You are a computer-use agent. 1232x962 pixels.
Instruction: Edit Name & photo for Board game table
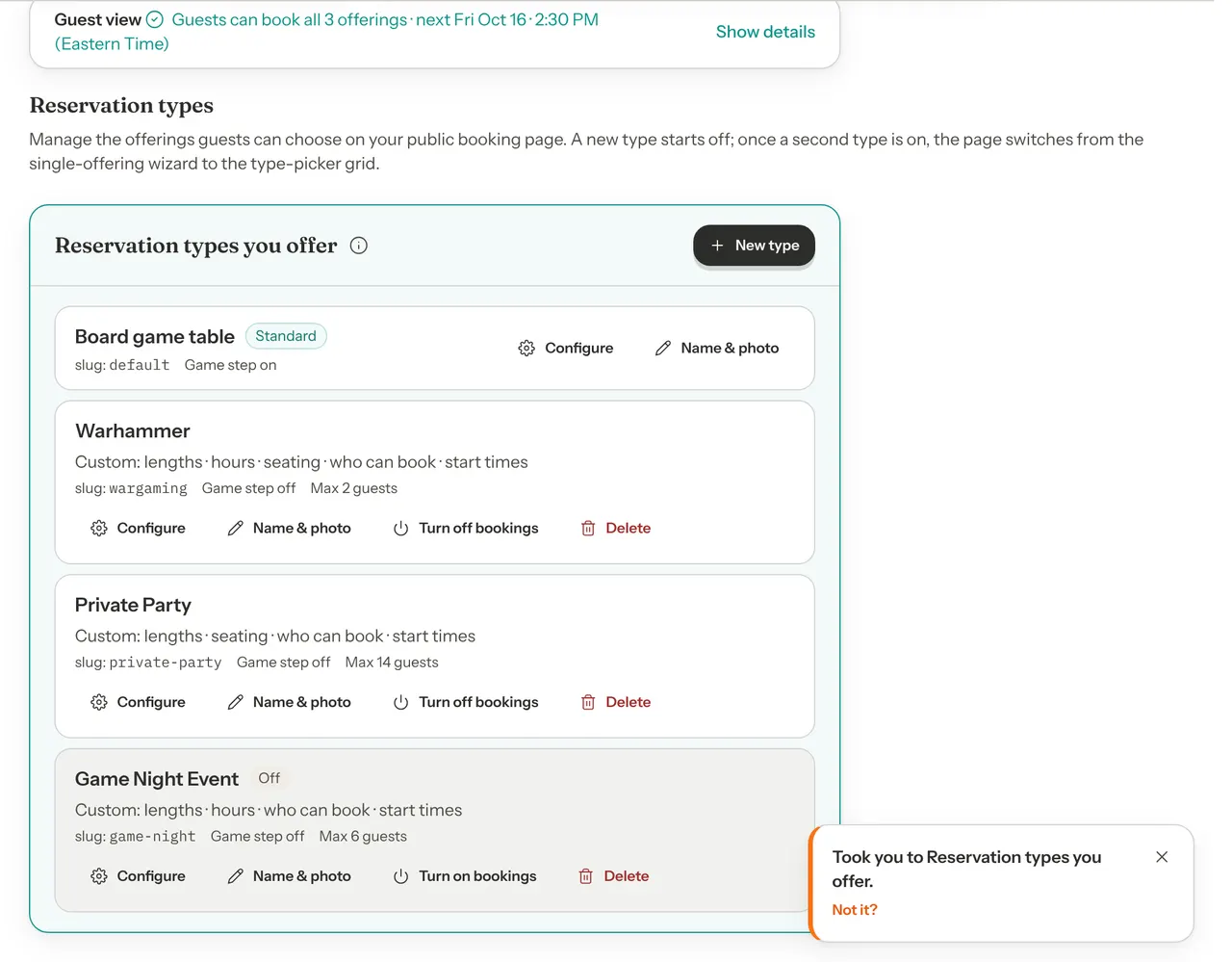pyautogui.click(x=717, y=348)
